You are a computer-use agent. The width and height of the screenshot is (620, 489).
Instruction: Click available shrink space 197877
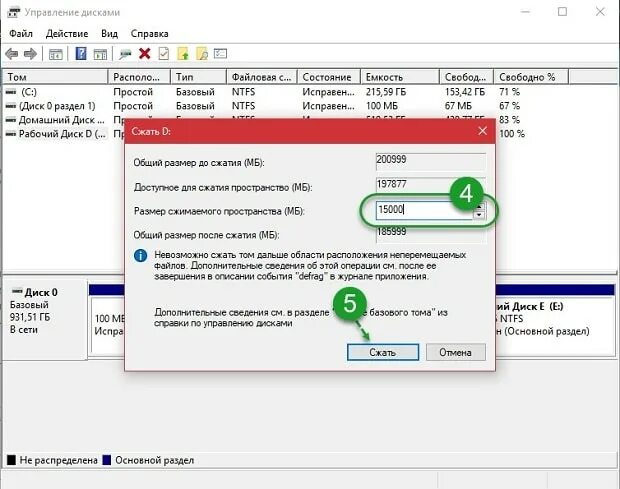pos(431,185)
